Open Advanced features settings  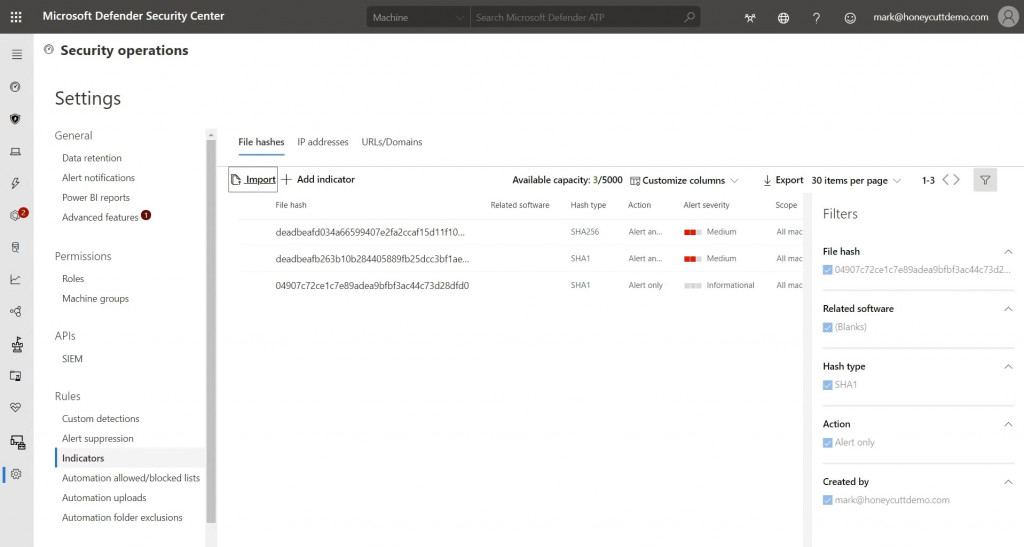pyautogui.click(x=100, y=217)
